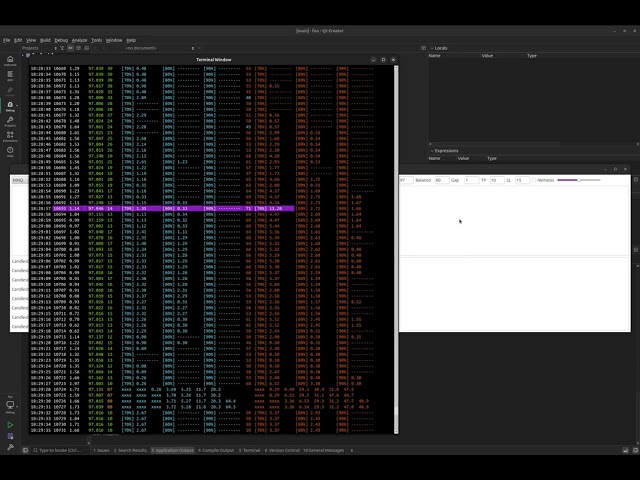The width and height of the screenshot is (640, 480).
Task: Click the MNQ field in left window
Action: pos(20,180)
